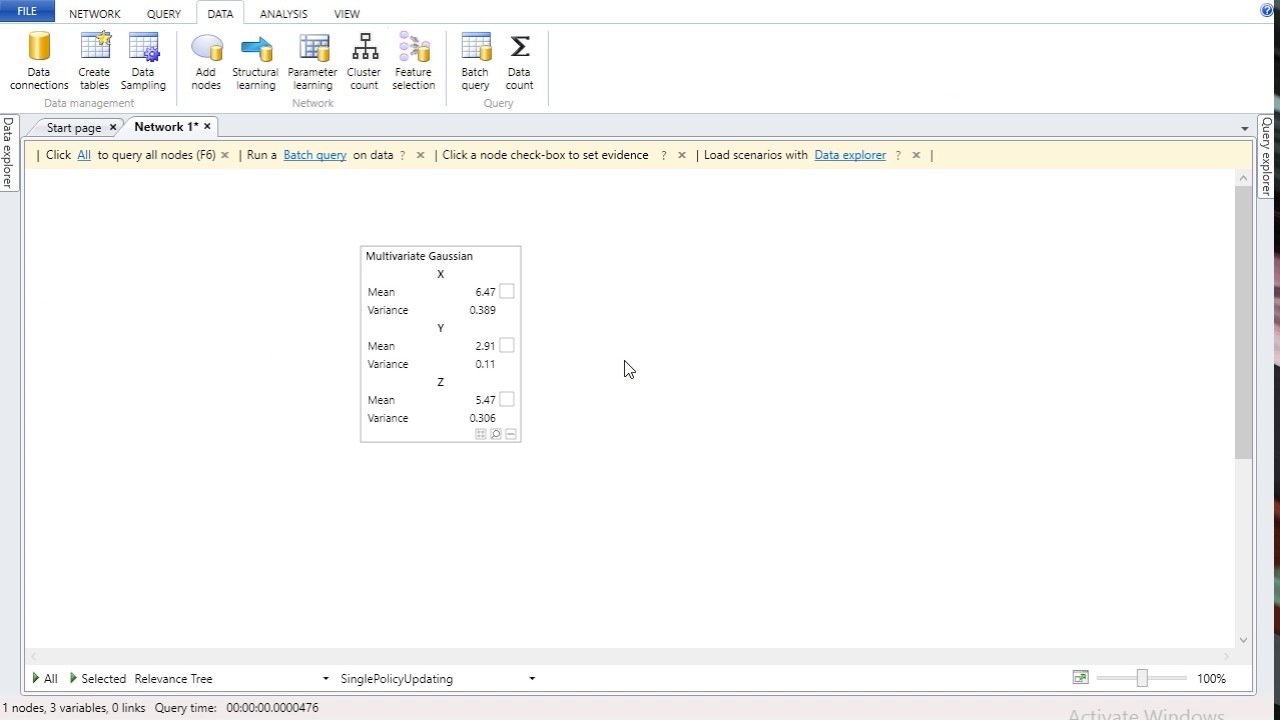Select the 'Multivariate Gaussian' node title
1280x720 pixels.
click(419, 256)
